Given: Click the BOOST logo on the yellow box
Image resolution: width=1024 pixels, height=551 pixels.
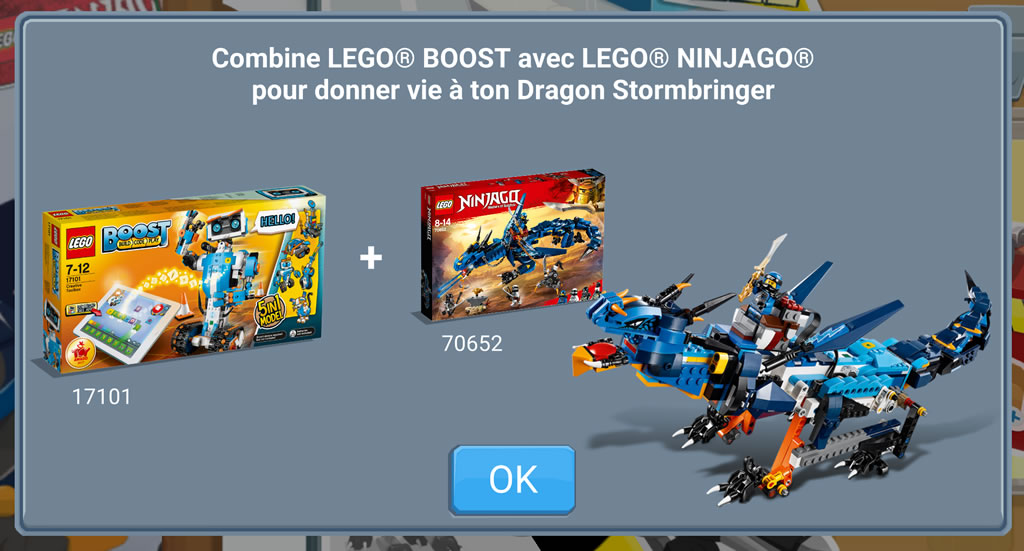Looking at the screenshot, I should point(136,236).
